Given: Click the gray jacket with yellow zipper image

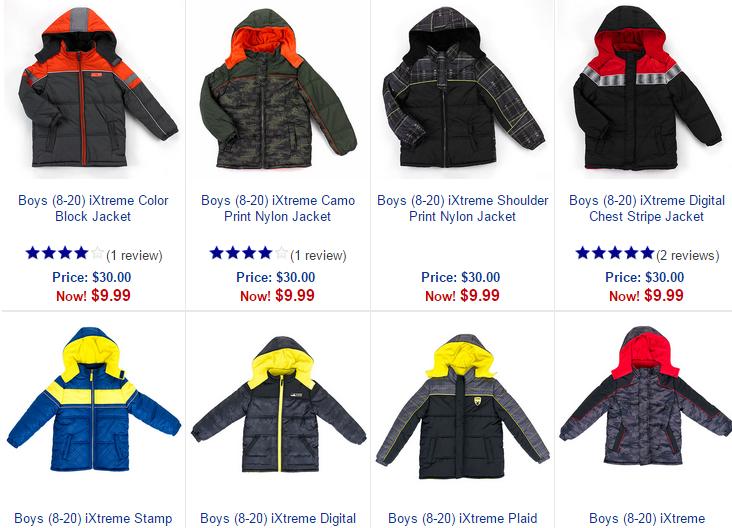Looking at the screenshot, I should click(x=279, y=404).
